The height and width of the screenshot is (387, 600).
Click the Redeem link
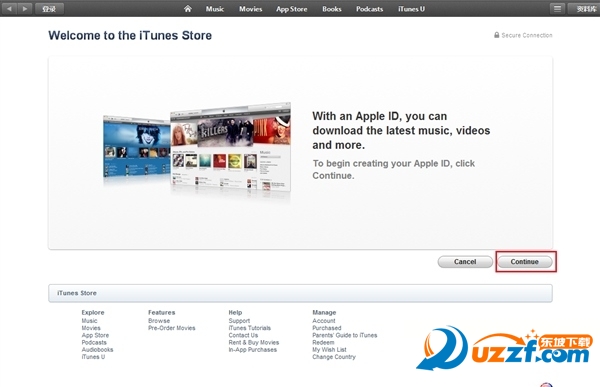click(x=323, y=343)
